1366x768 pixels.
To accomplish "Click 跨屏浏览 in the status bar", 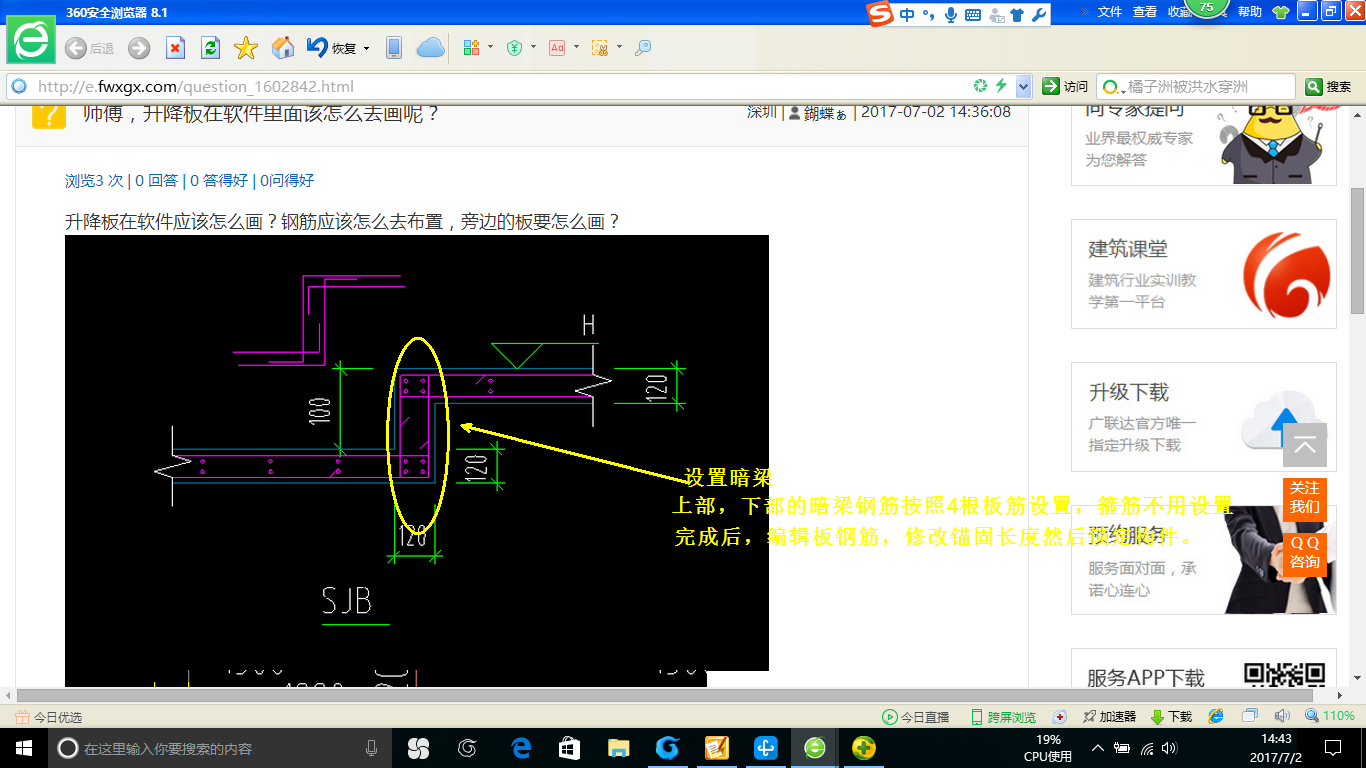I will [x=1003, y=717].
